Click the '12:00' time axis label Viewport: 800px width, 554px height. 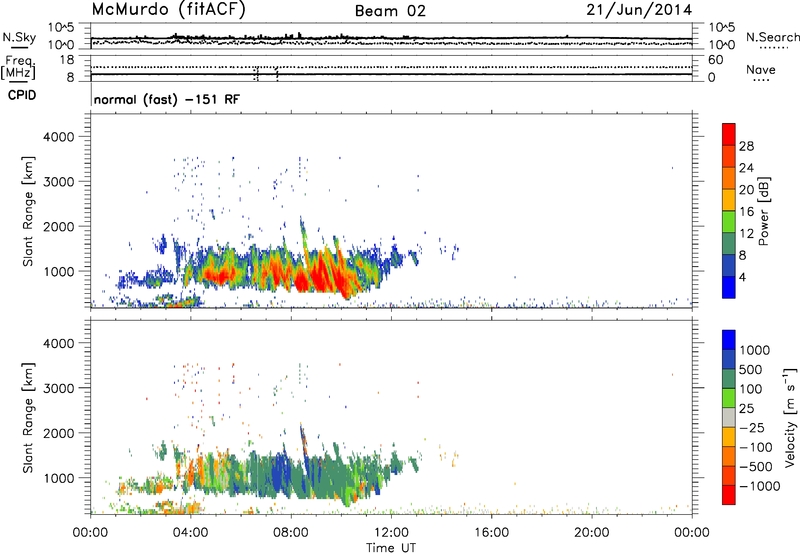pos(391,533)
